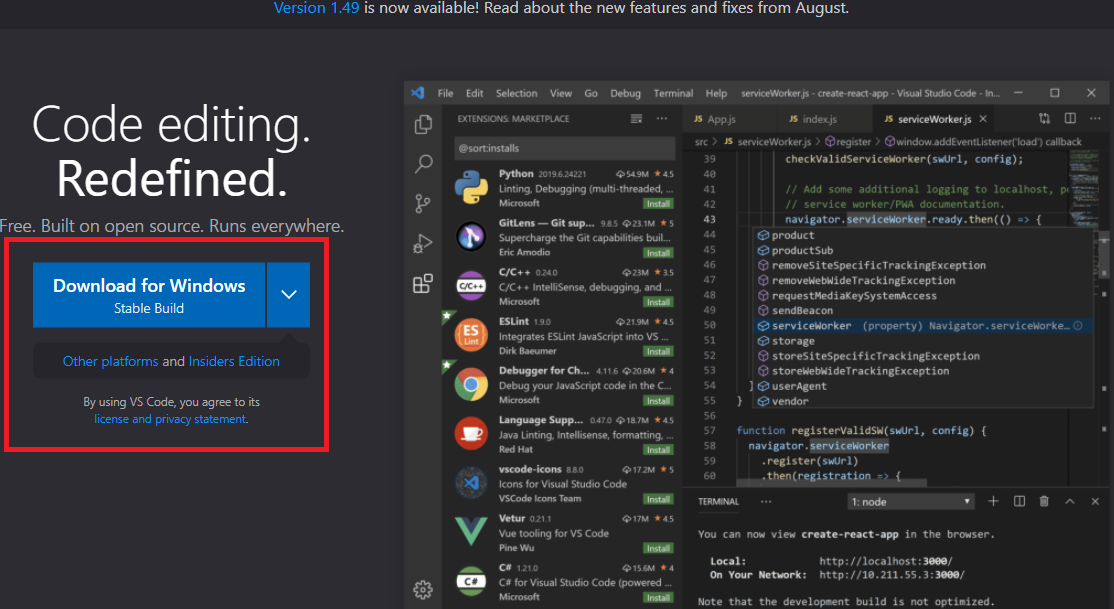The width and height of the screenshot is (1114, 609).
Task: Click the GitLens extension icon
Action: coord(471,237)
